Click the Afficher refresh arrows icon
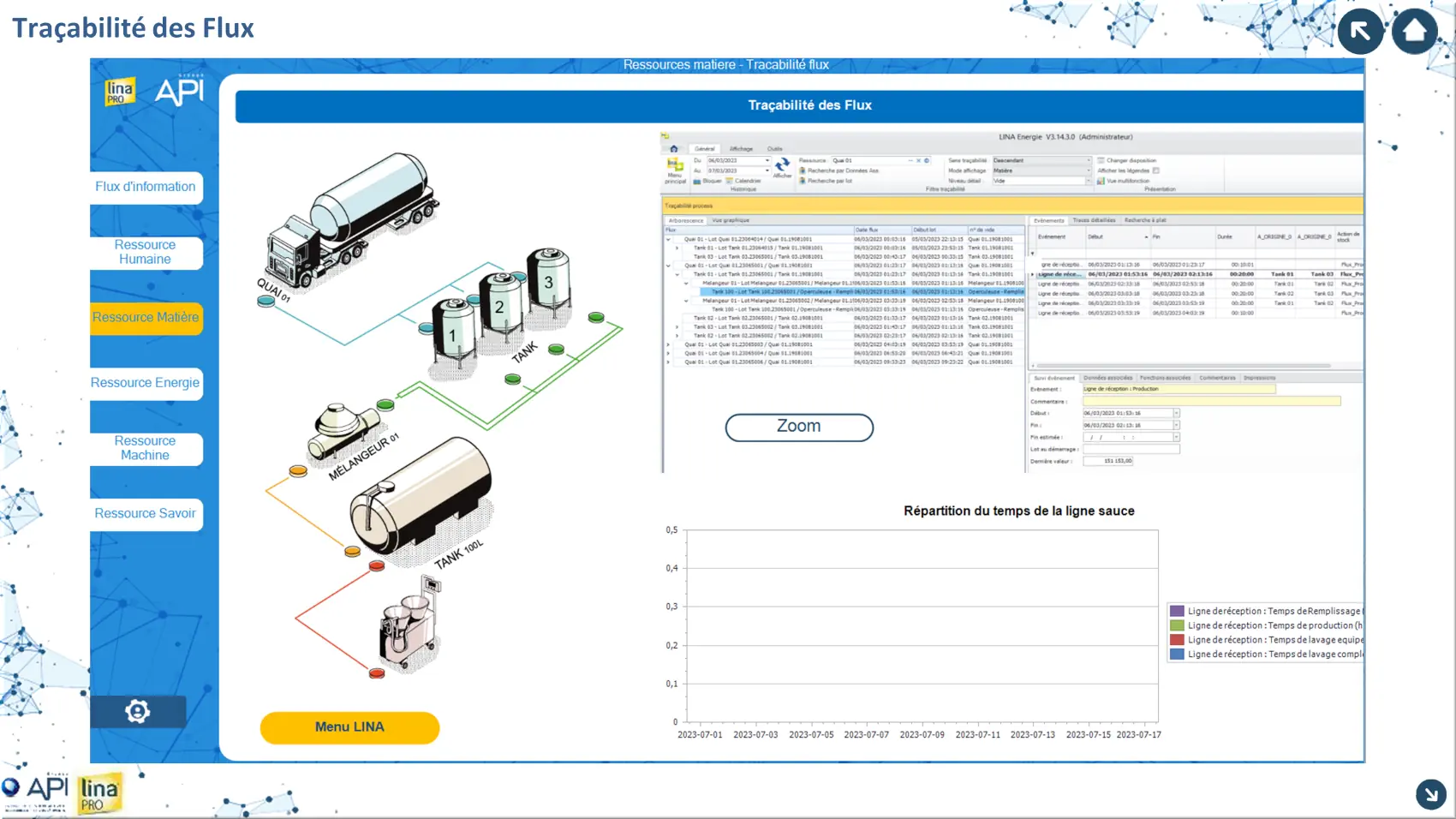The image size is (1456, 819). tap(782, 164)
